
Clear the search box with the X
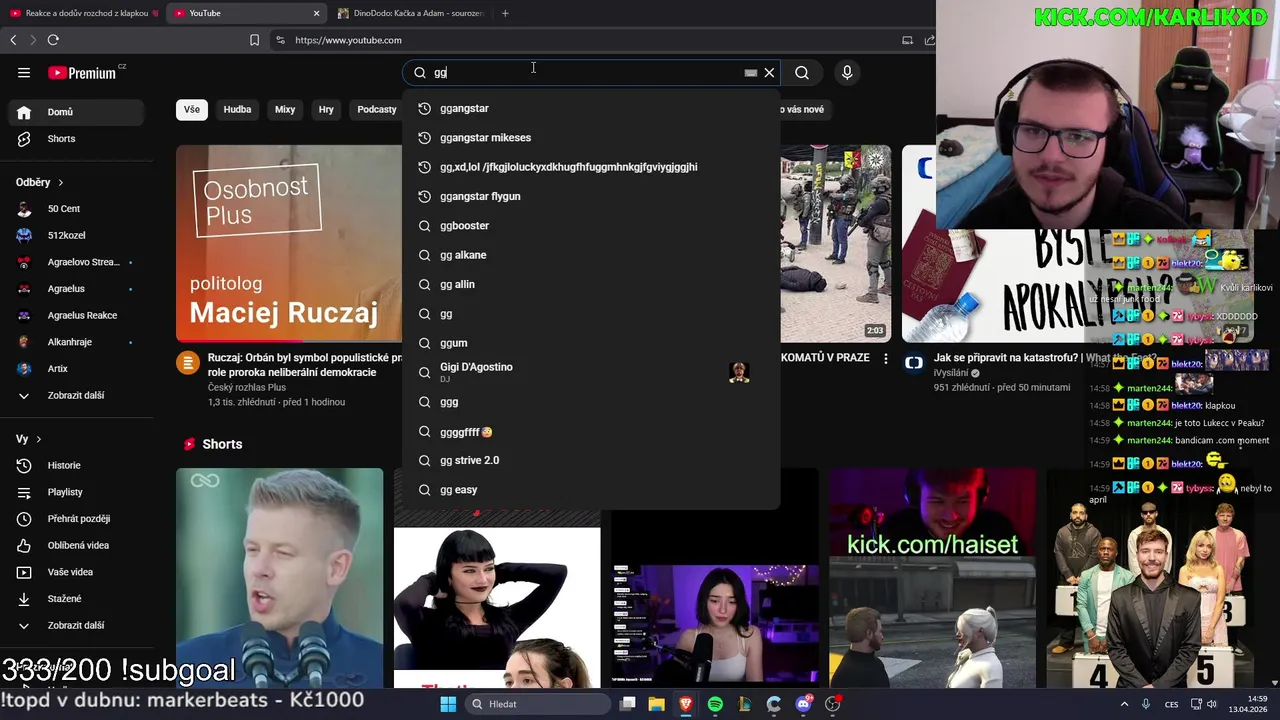coord(769,72)
